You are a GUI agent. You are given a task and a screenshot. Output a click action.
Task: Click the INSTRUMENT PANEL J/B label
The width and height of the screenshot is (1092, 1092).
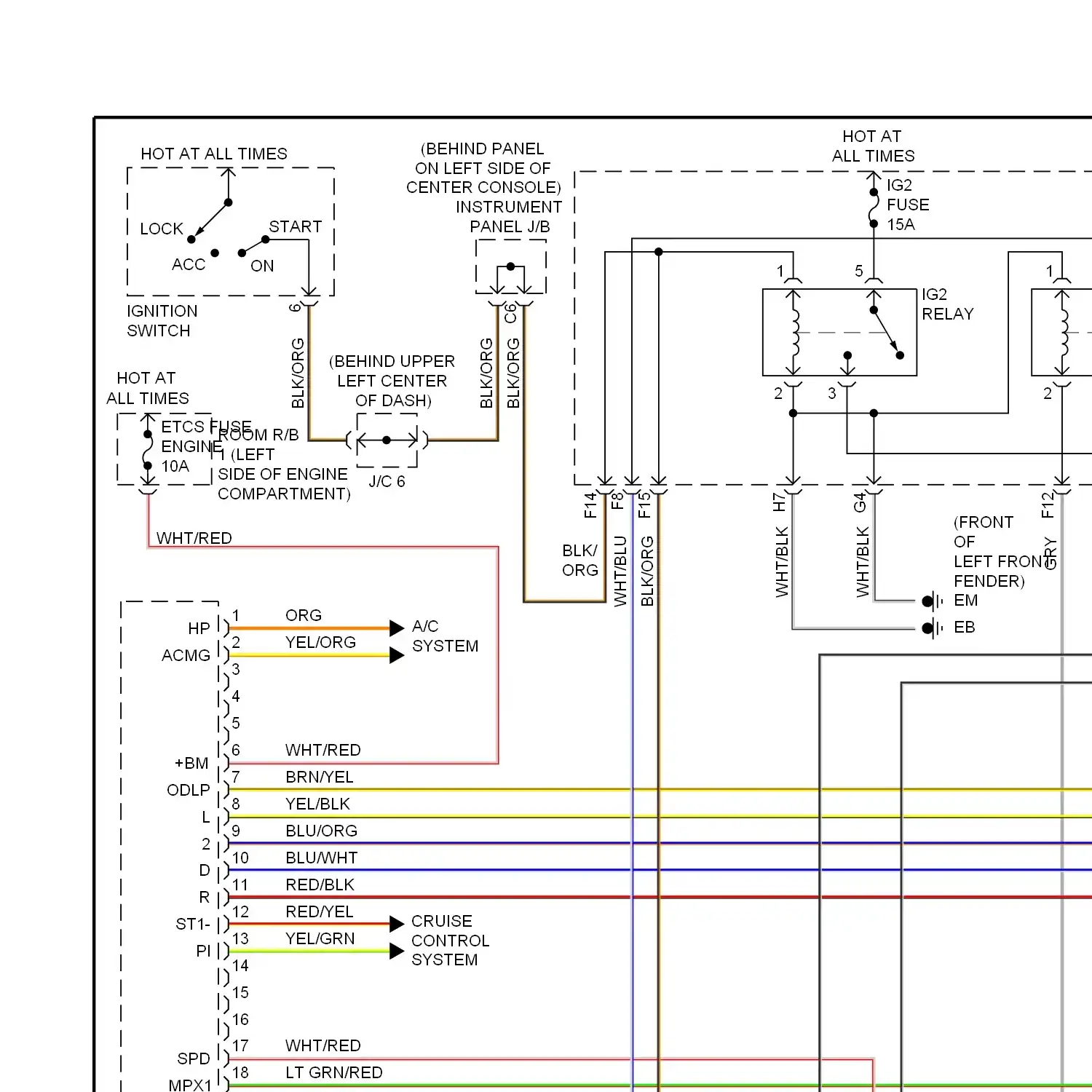click(509, 217)
